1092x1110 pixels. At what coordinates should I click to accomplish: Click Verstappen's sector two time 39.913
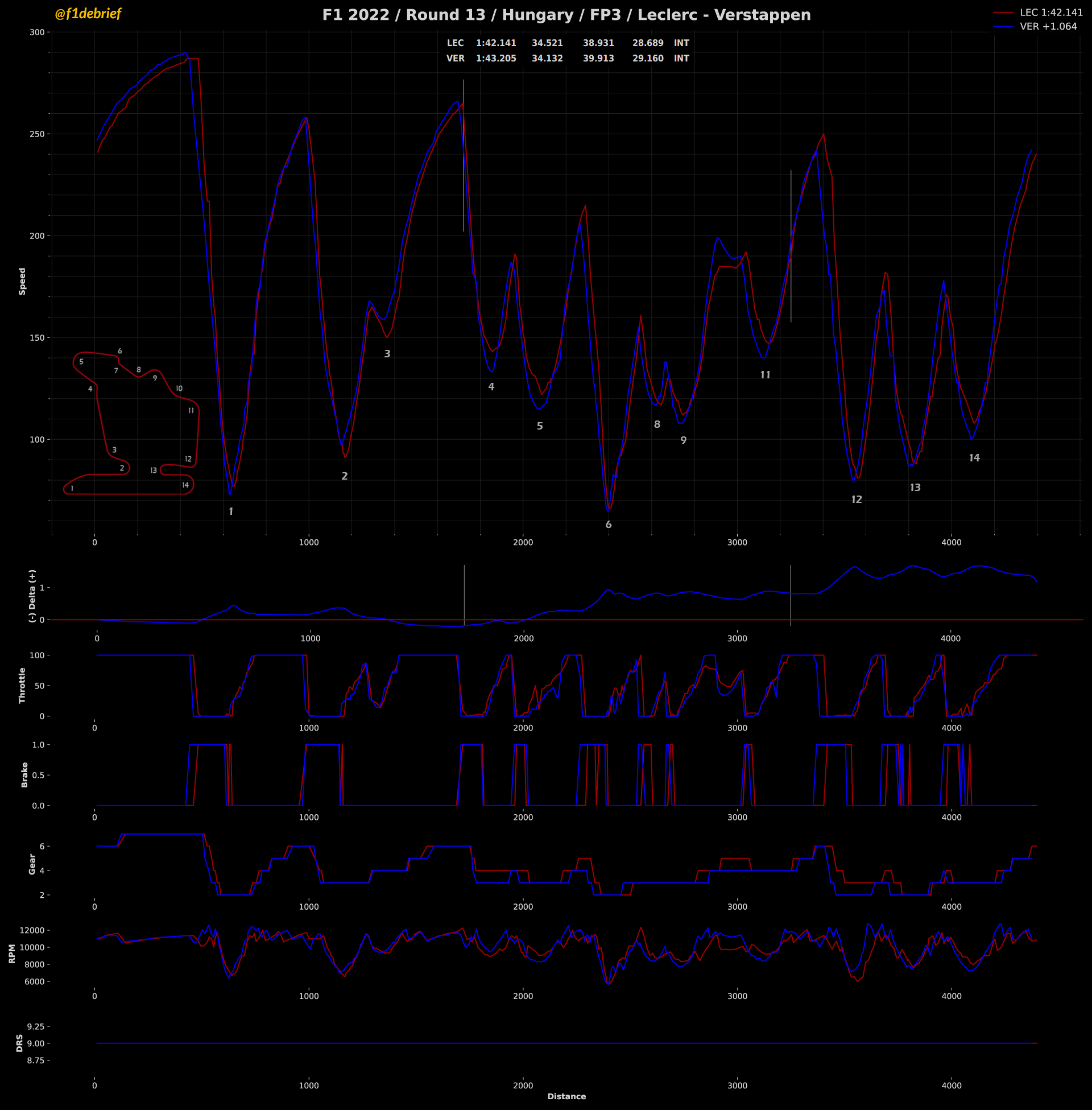[598, 59]
